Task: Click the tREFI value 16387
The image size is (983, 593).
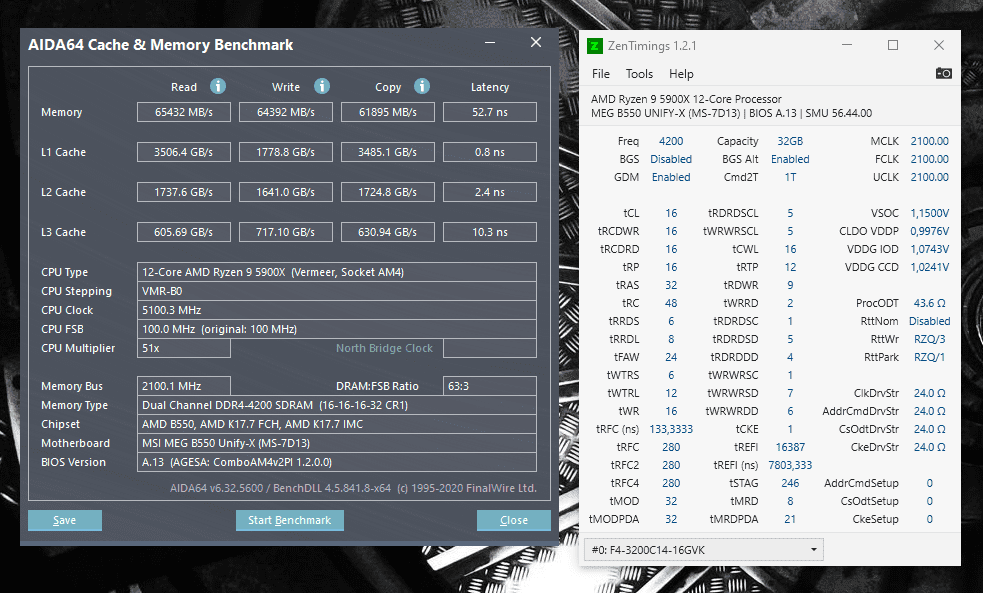Action: tap(790, 447)
